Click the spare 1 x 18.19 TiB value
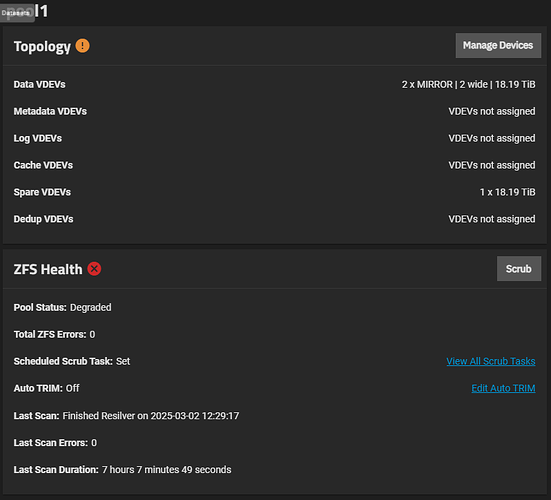 (507, 192)
